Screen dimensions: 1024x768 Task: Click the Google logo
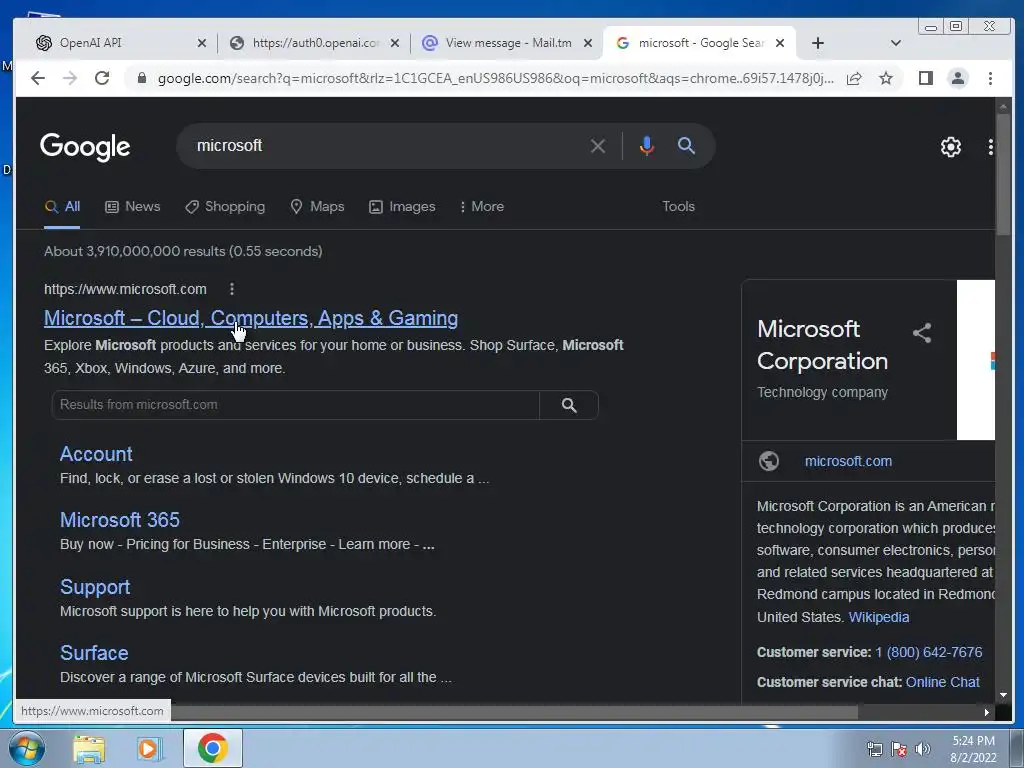click(85, 147)
